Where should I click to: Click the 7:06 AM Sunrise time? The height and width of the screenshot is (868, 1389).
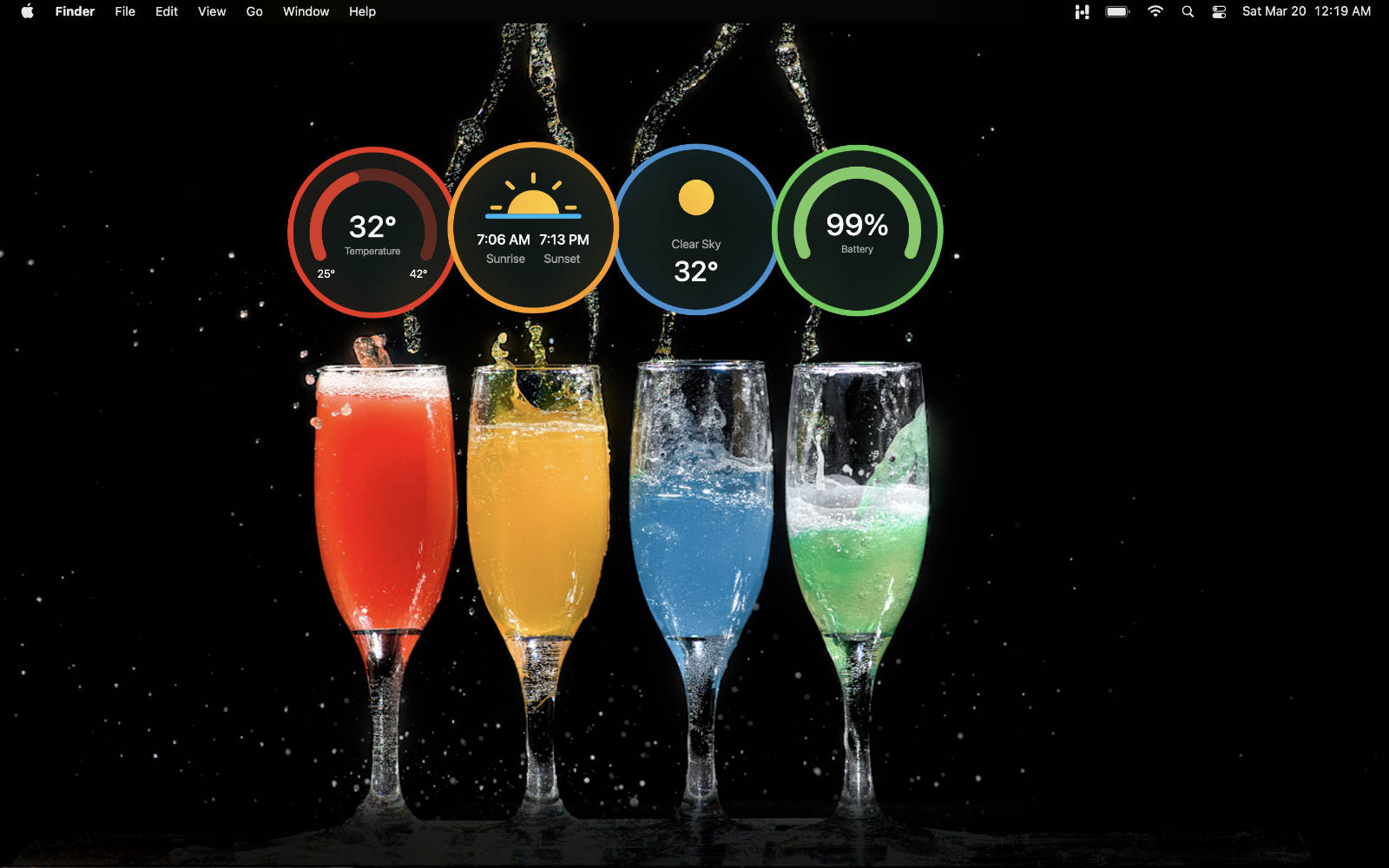point(504,240)
